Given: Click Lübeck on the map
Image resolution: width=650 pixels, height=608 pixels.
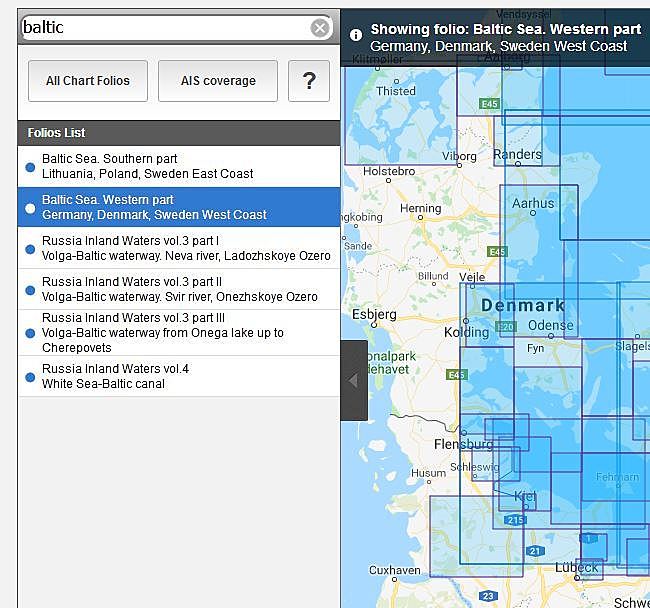Looking at the screenshot, I should point(577,567).
